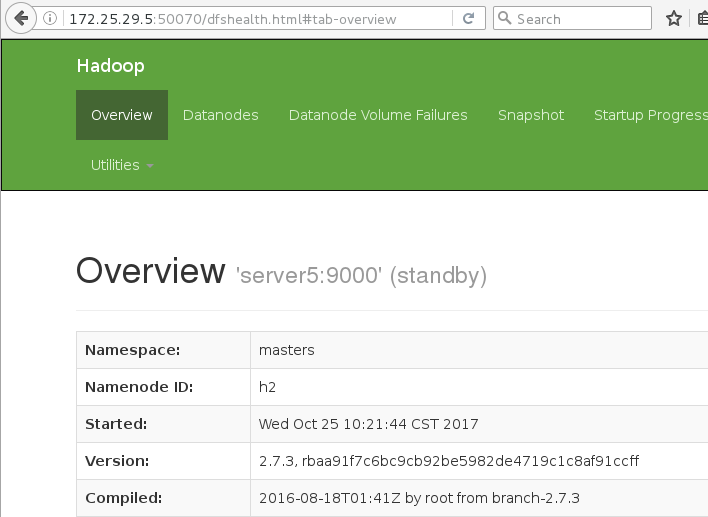Viewport: 708px width, 517px height.
Task: Click the Namespace: label cell
Action: [163, 350]
